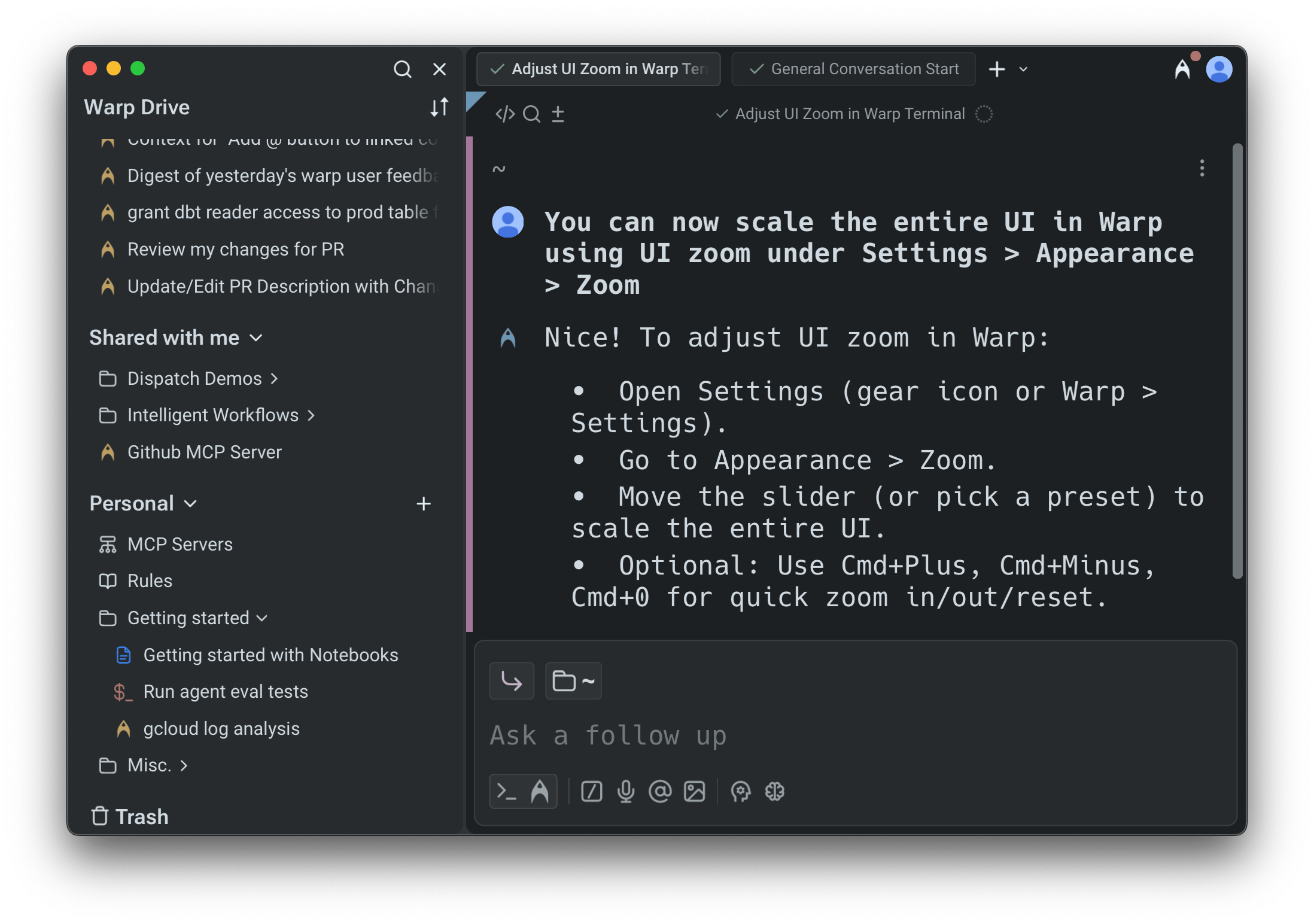The width and height of the screenshot is (1314, 924).
Task: Click the code view icon in pane header
Action: point(505,114)
